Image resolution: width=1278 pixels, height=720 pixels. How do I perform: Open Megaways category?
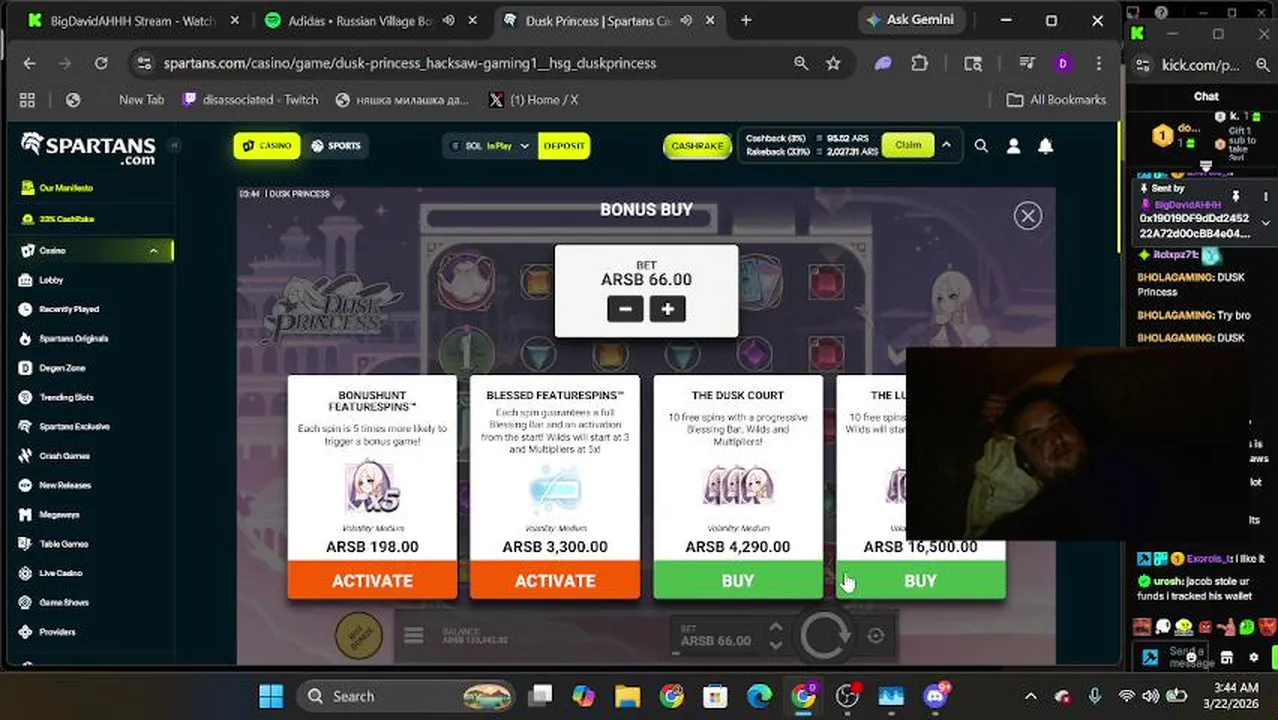coord(58,514)
